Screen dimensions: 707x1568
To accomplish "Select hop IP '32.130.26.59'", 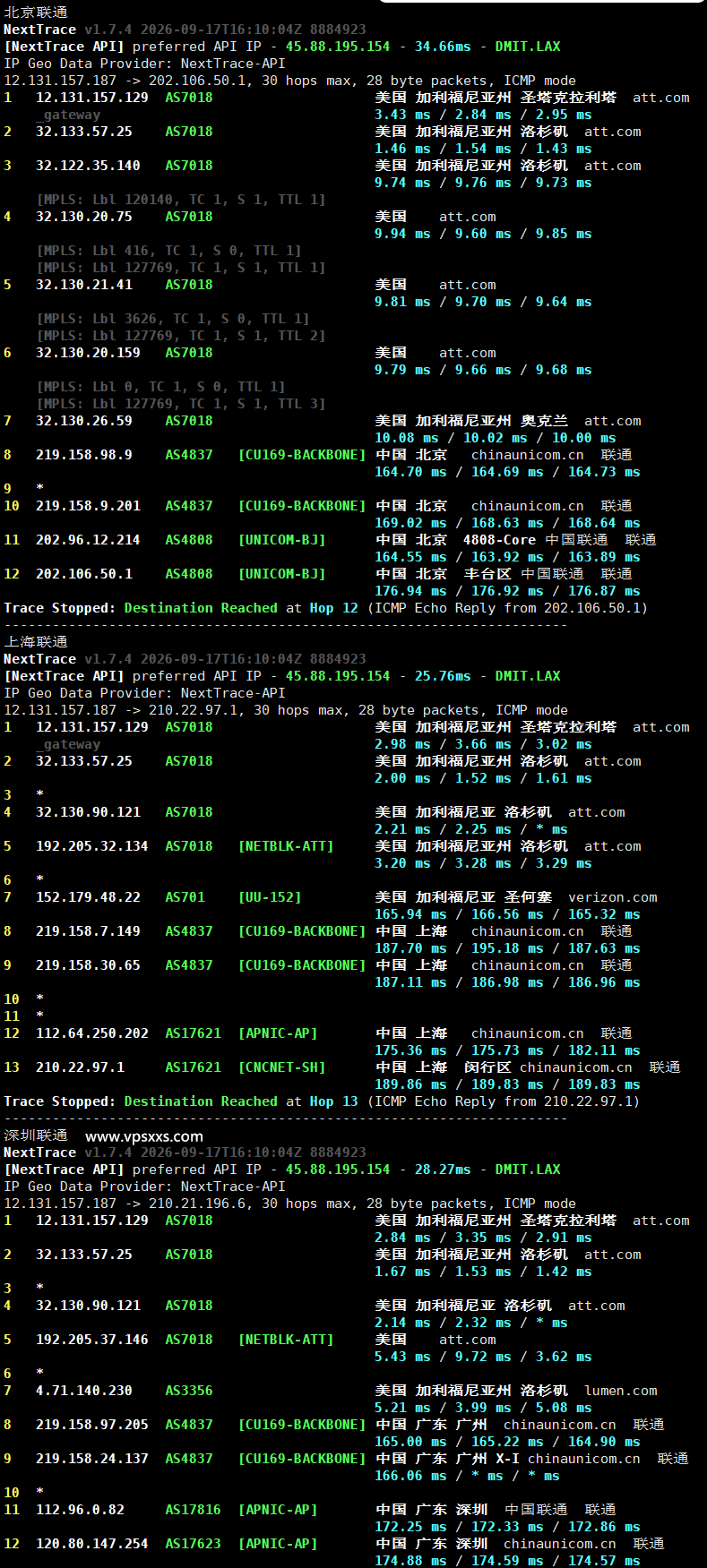I will point(84,421).
